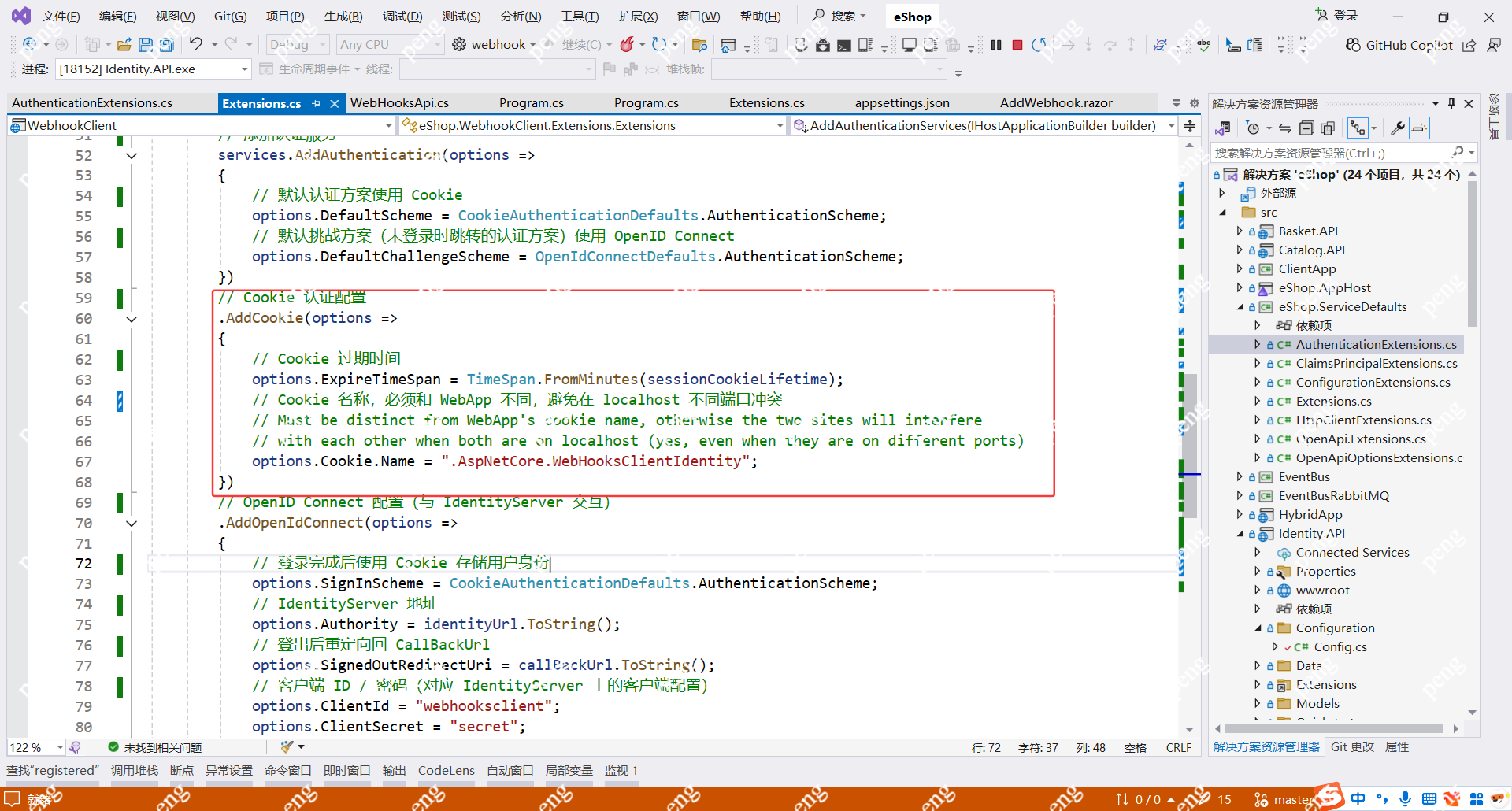1512x811 pixels.
Task: Click the editor vertical scrollbar thumb
Action: pos(1191,445)
